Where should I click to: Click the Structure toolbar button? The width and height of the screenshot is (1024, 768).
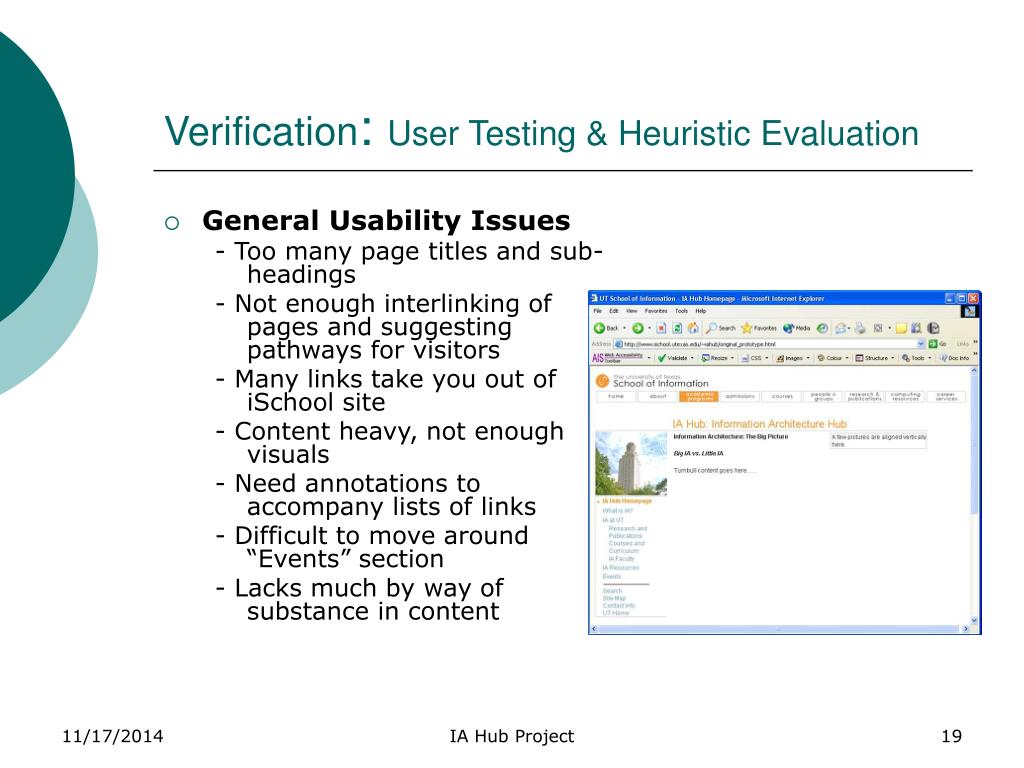click(871, 358)
